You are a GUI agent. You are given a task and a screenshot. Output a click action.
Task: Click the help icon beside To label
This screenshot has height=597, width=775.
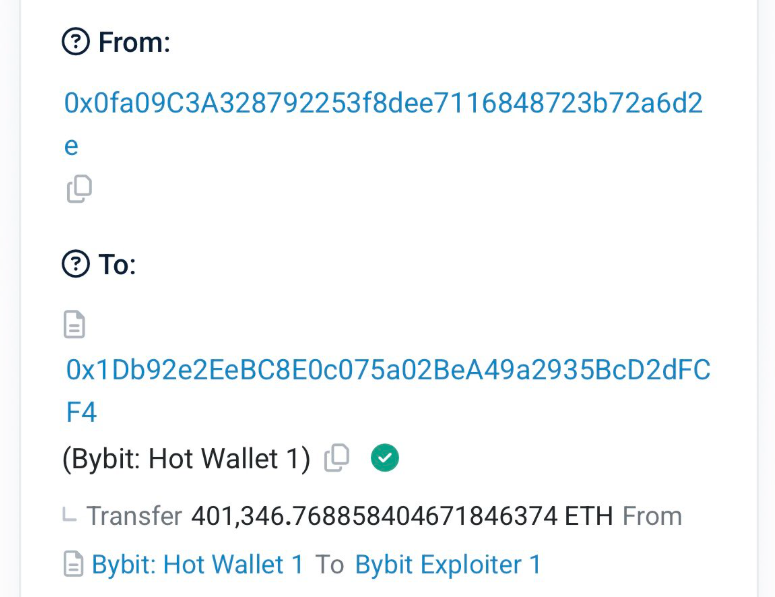75,264
